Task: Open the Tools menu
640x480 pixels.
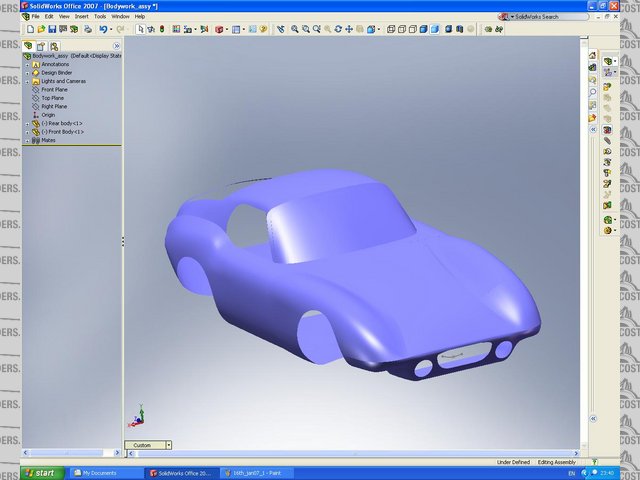Action: tap(100, 16)
